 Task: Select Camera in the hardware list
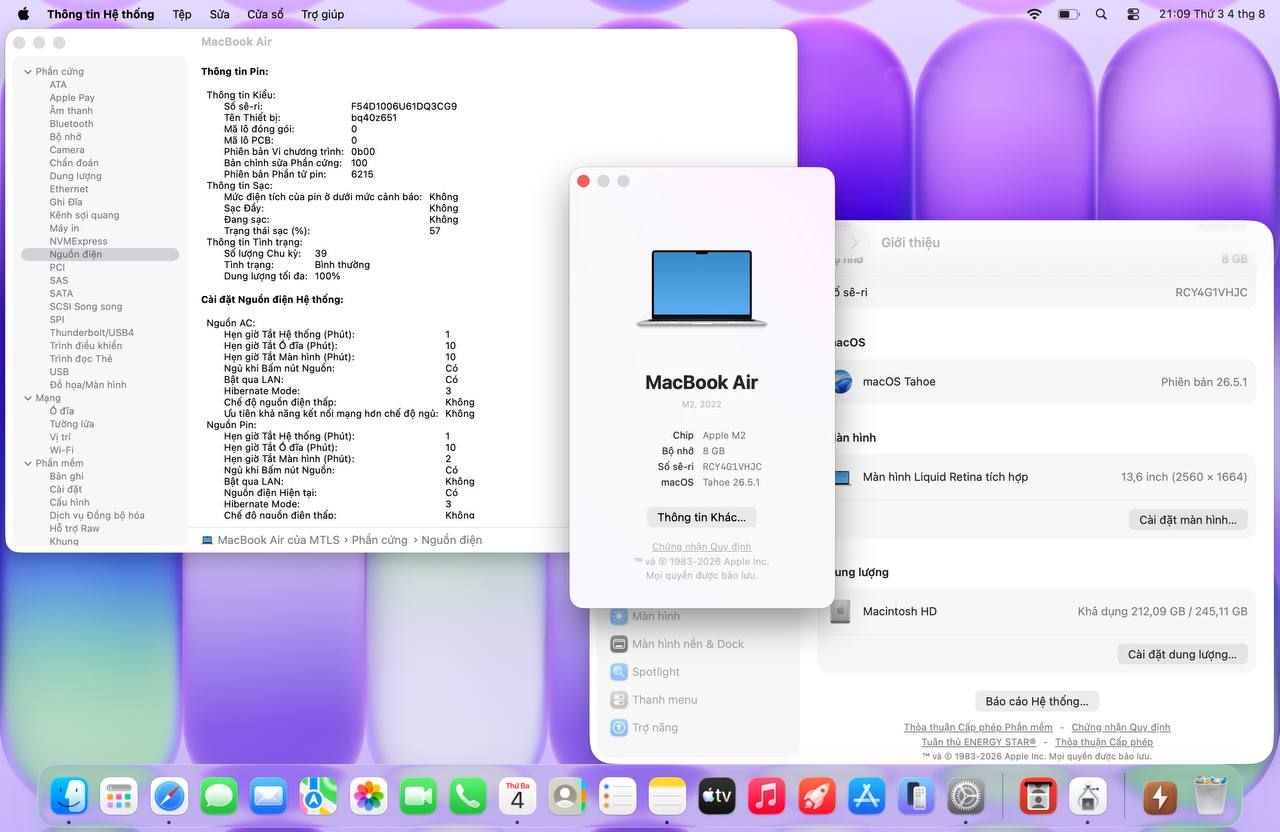click(67, 150)
